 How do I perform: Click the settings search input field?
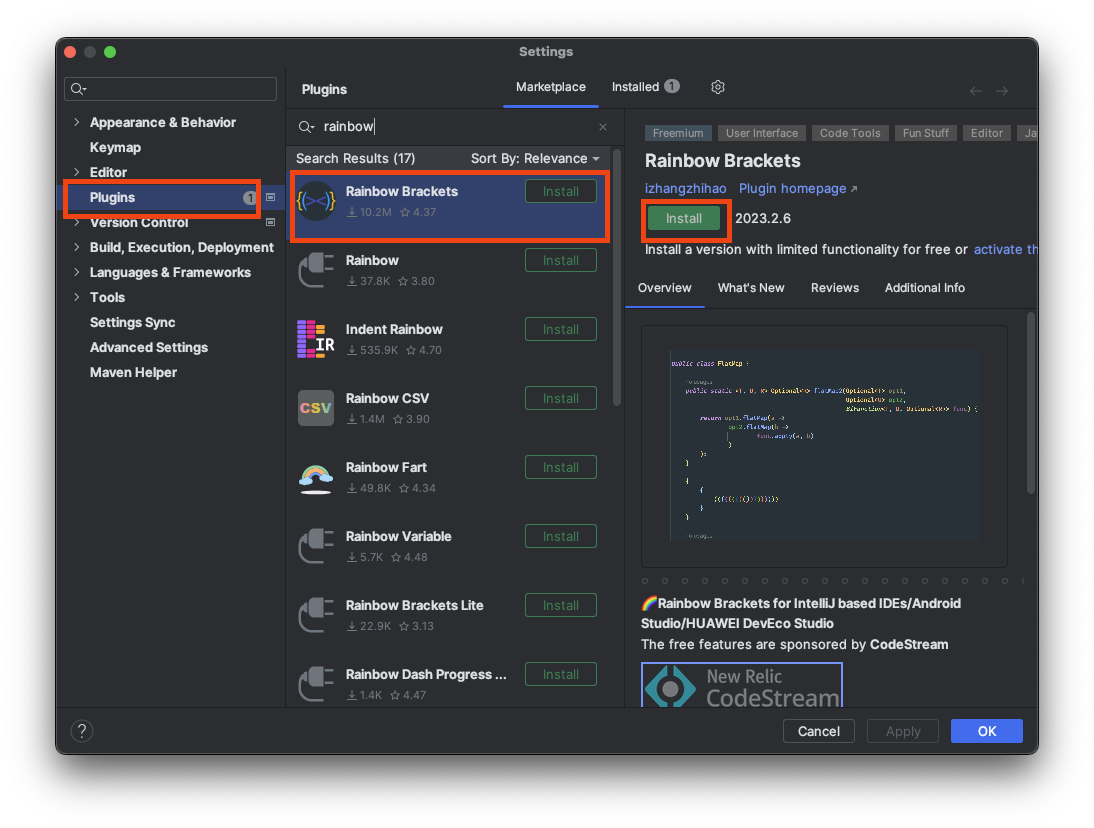[x=170, y=89]
